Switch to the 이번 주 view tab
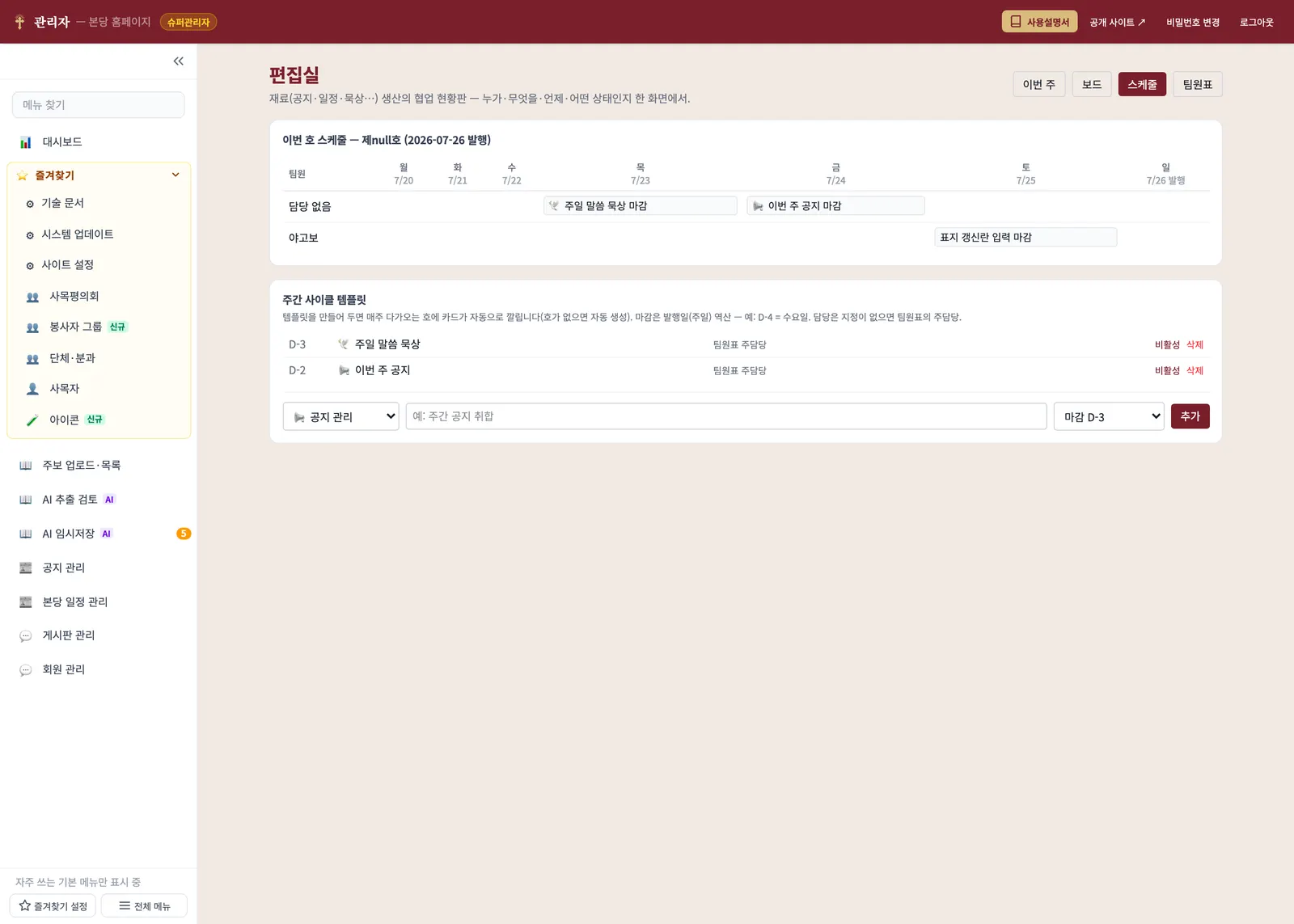 point(1038,84)
